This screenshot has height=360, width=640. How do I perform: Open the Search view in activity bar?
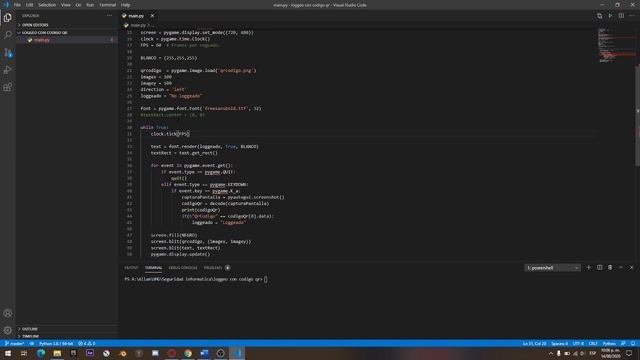coord(8,35)
